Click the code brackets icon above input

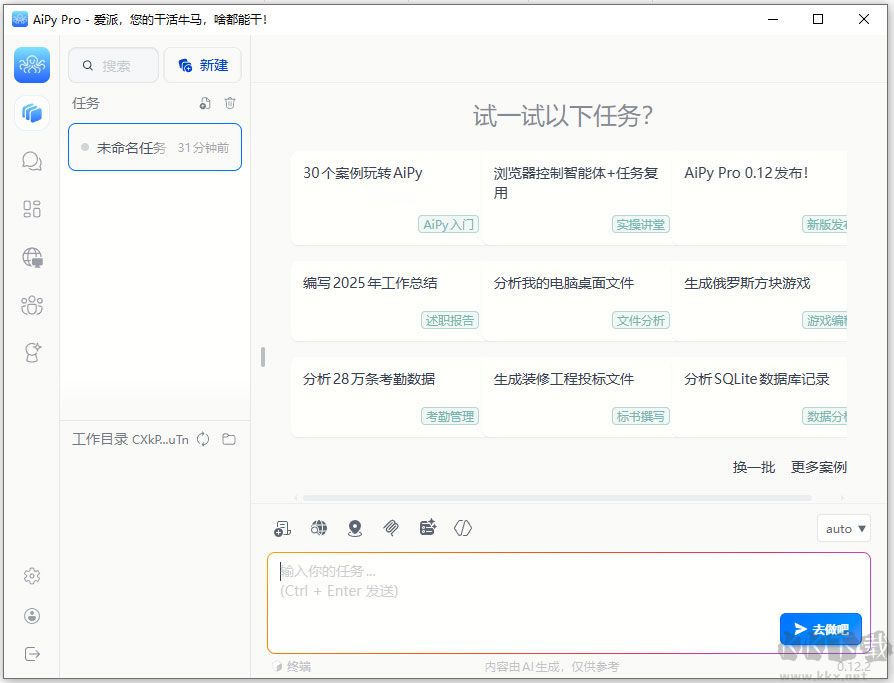click(463, 528)
